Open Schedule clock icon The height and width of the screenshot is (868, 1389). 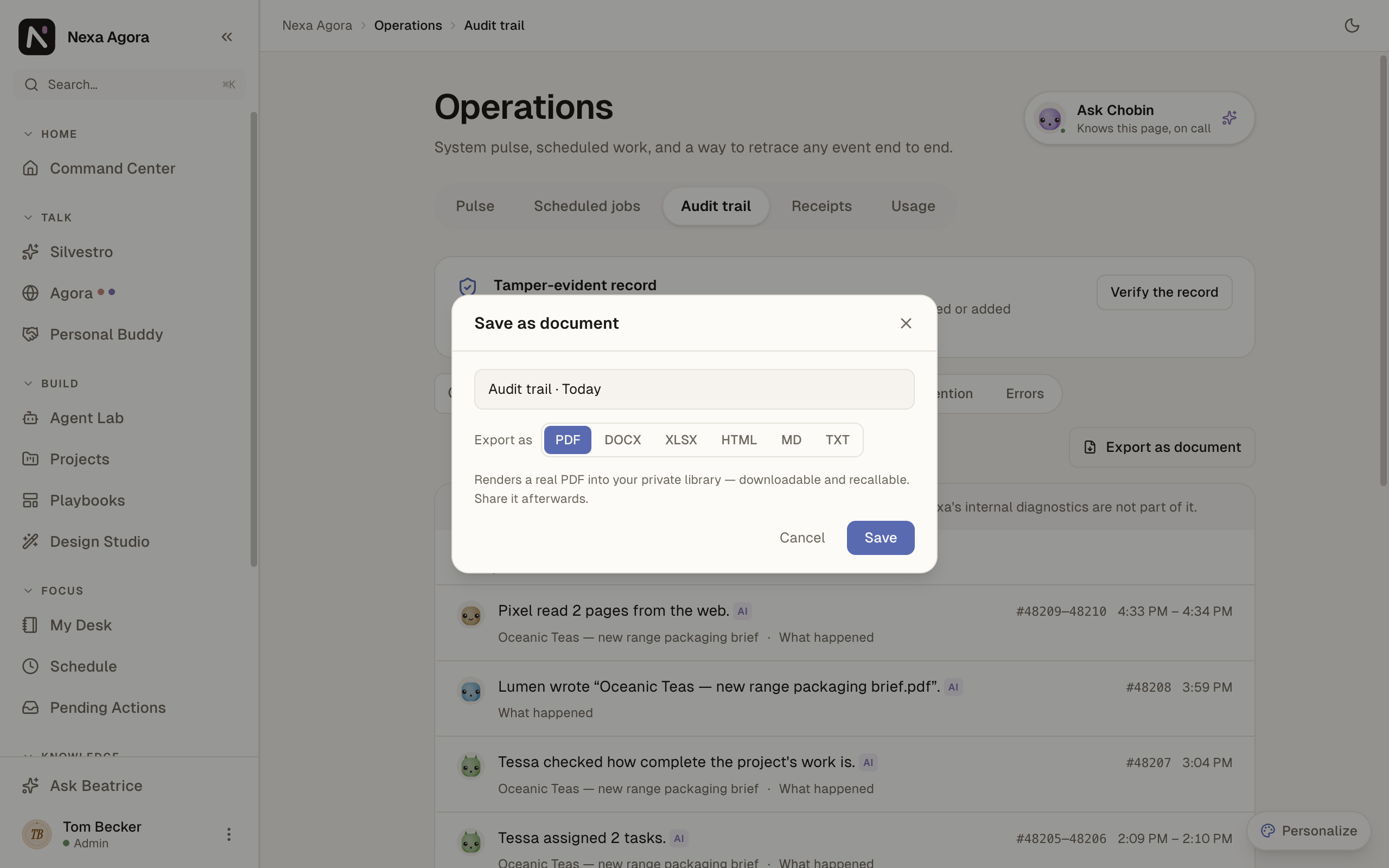30,666
